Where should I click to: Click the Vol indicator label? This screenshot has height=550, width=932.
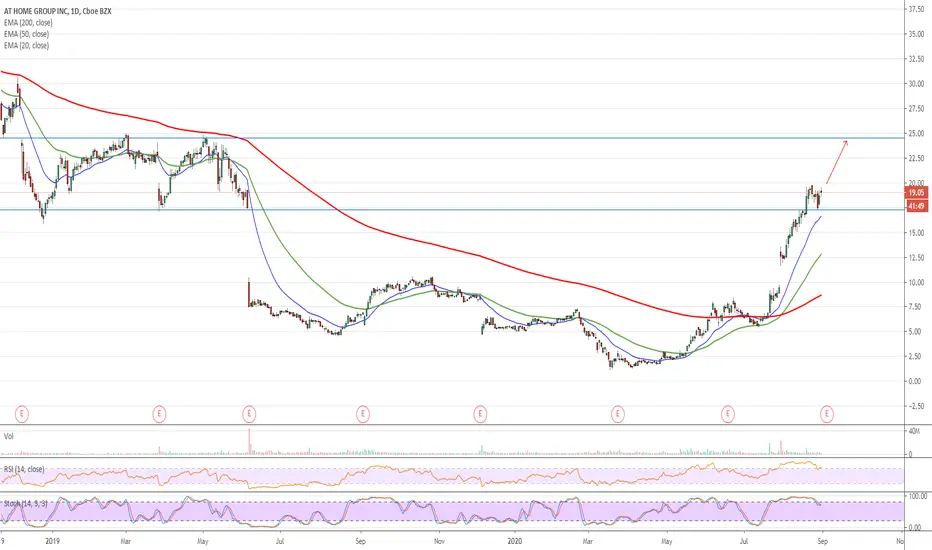9,436
